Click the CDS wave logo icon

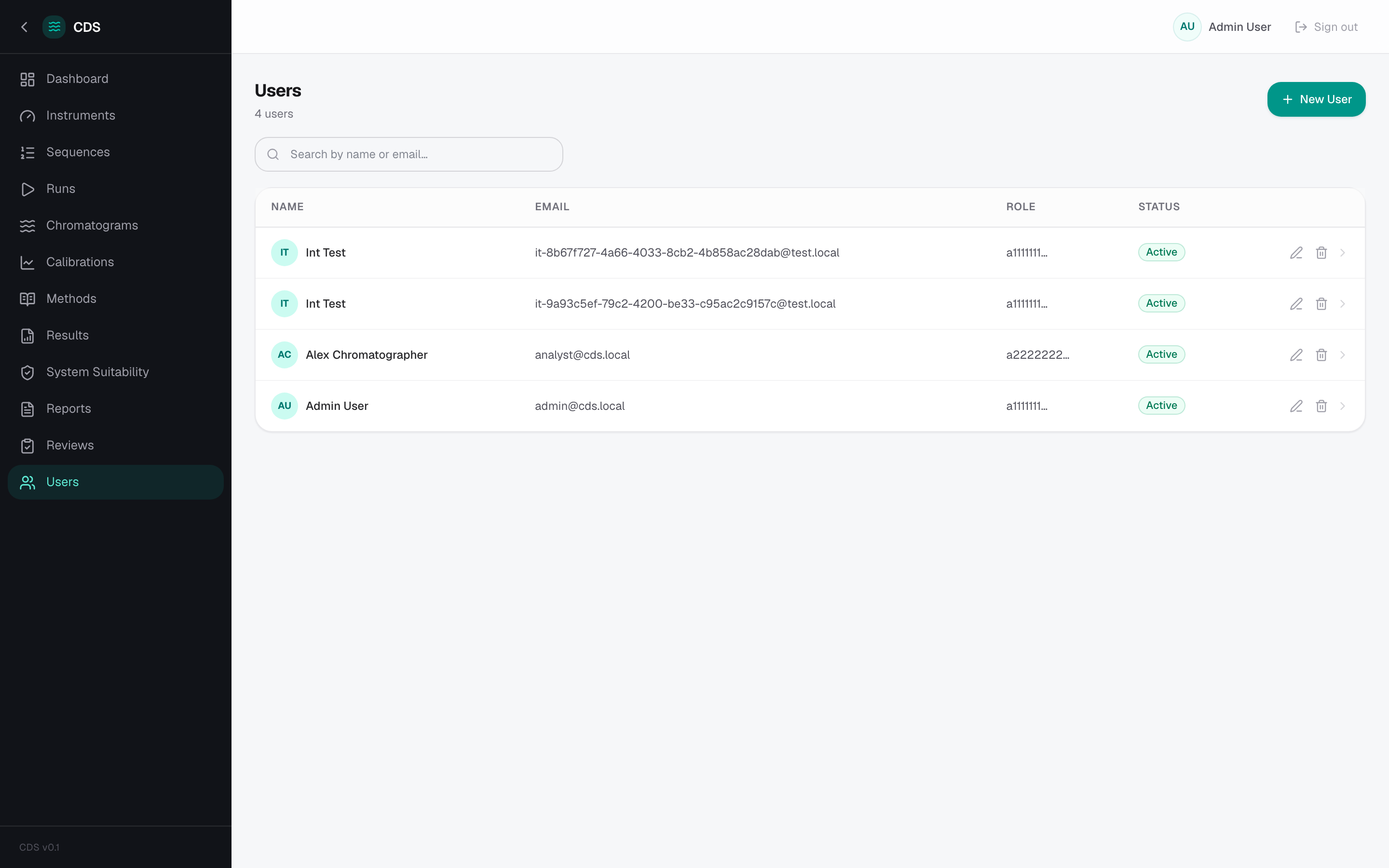tap(54, 27)
